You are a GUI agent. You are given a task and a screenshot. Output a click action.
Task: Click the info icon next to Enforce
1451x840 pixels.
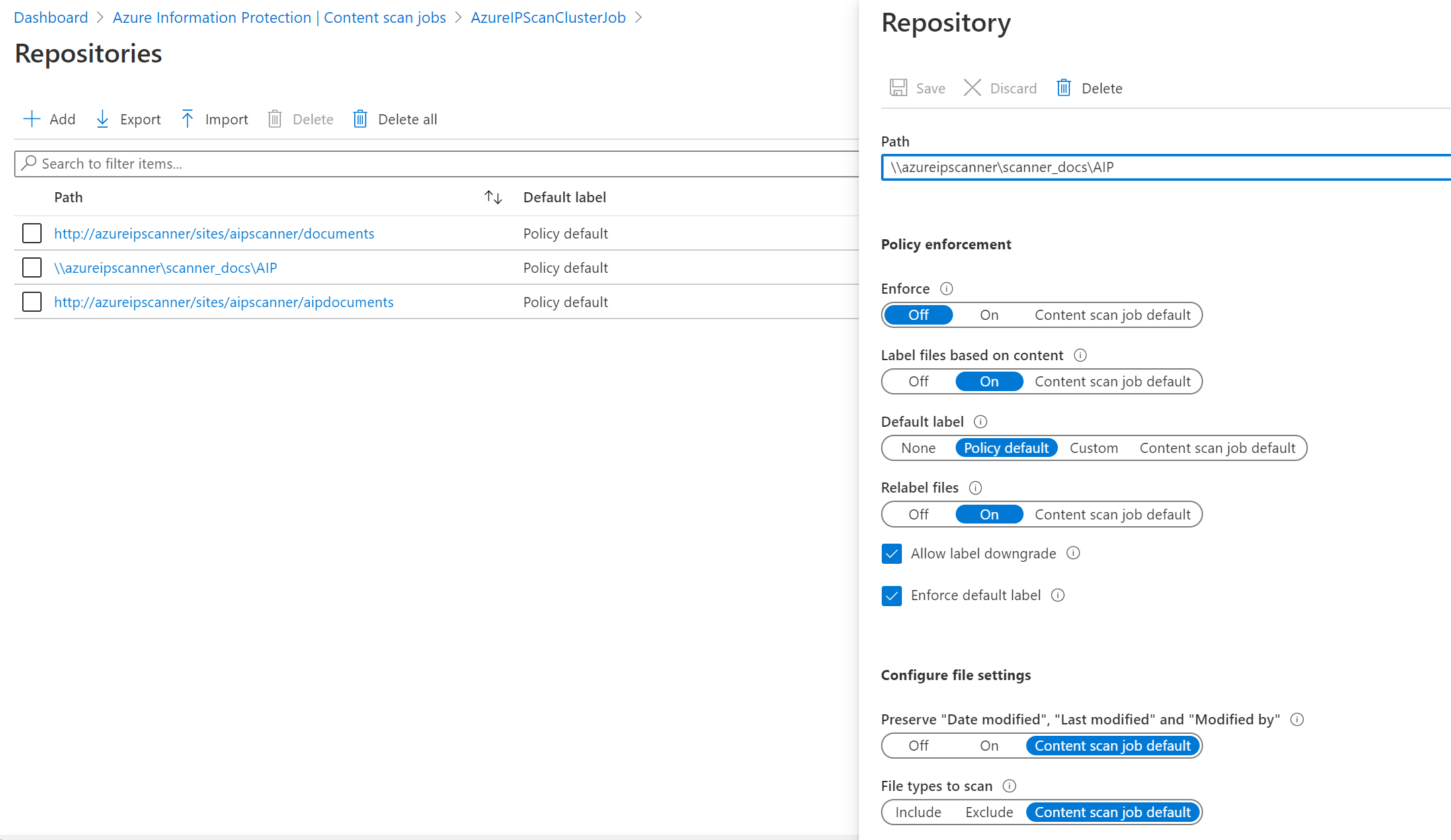(946, 289)
